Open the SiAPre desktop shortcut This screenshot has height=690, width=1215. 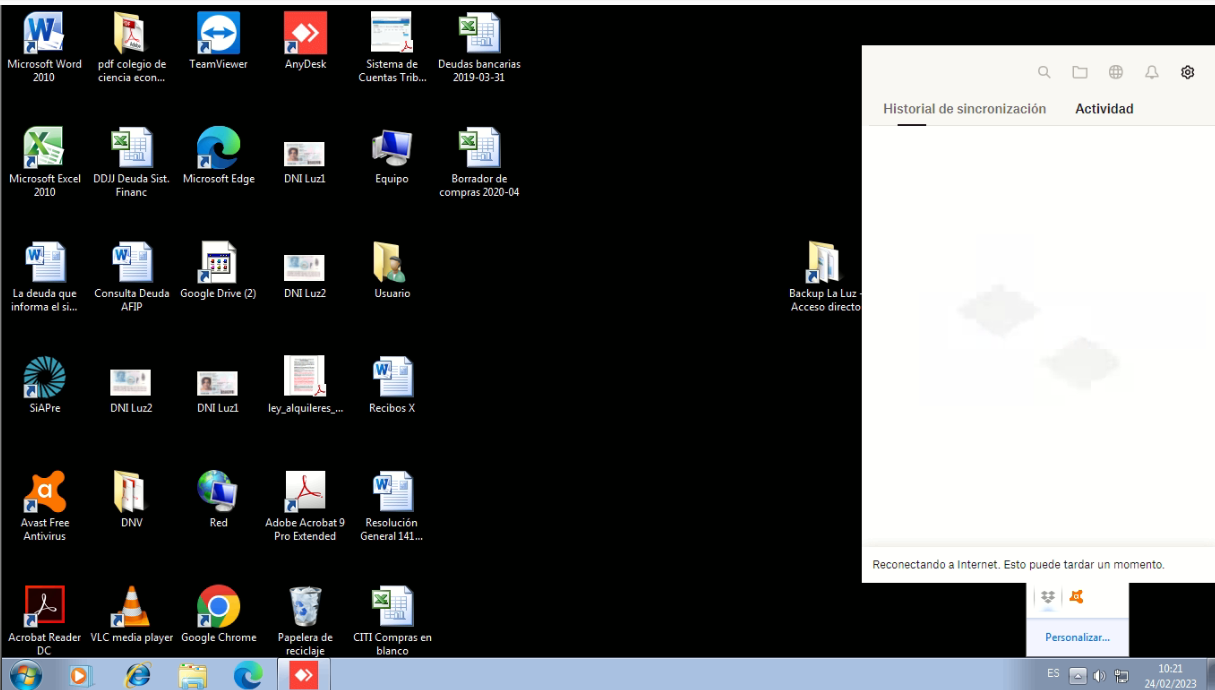click(44, 375)
